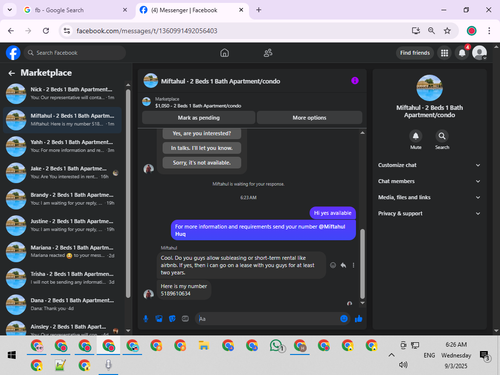
Task: Open Trisha conversation in Marketplace list
Action: [62, 278]
